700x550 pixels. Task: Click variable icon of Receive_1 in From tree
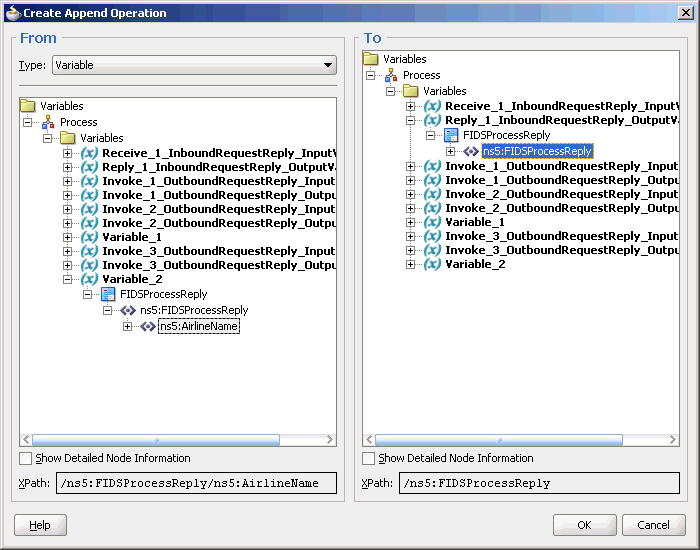point(89,153)
